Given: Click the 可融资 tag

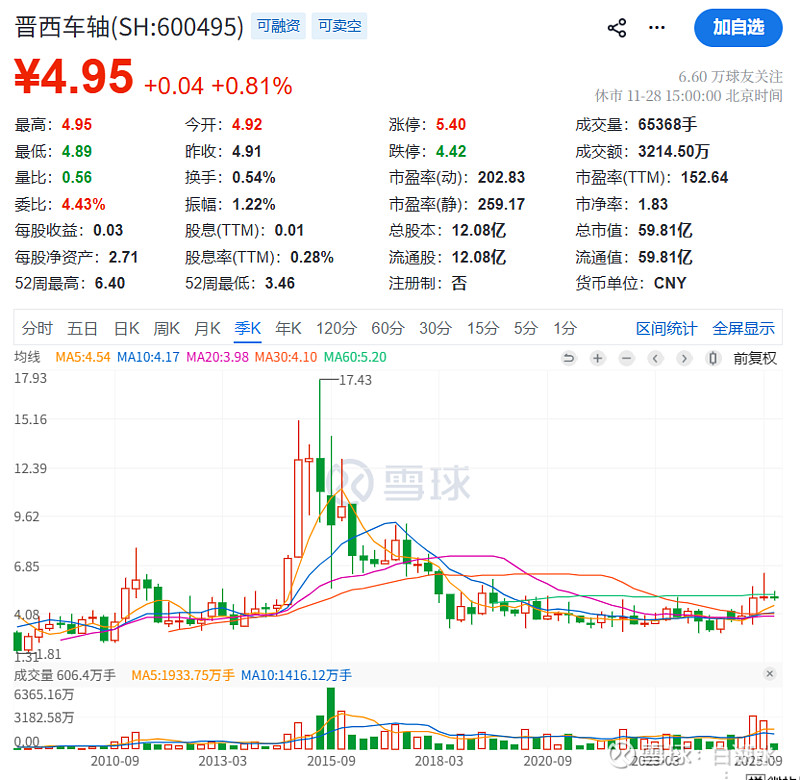Looking at the screenshot, I should coord(278,26).
